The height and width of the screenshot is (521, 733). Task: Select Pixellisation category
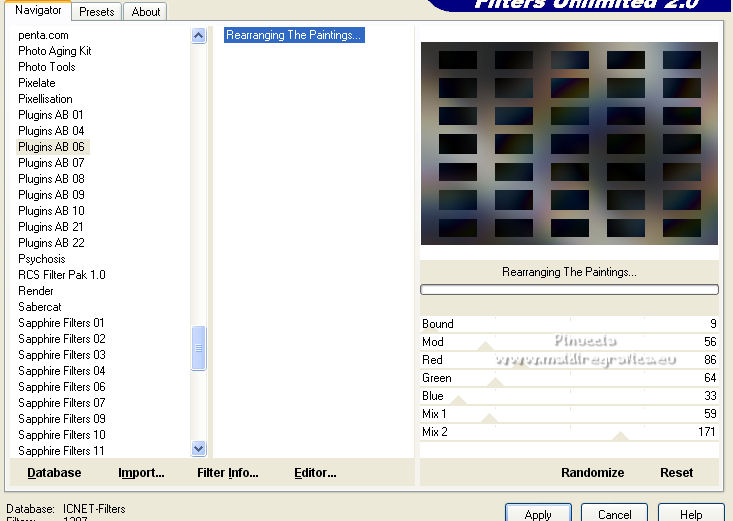tap(45, 99)
